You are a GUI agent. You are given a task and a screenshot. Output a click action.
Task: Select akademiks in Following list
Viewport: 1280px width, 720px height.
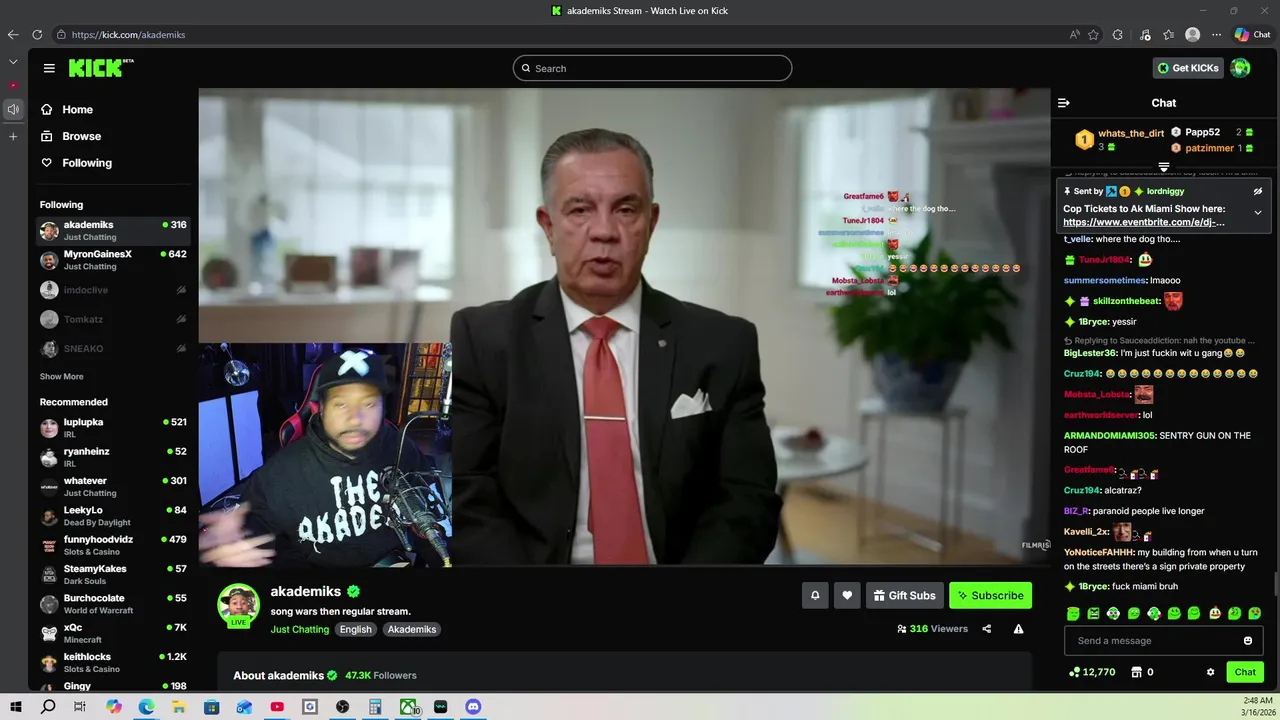(113, 231)
